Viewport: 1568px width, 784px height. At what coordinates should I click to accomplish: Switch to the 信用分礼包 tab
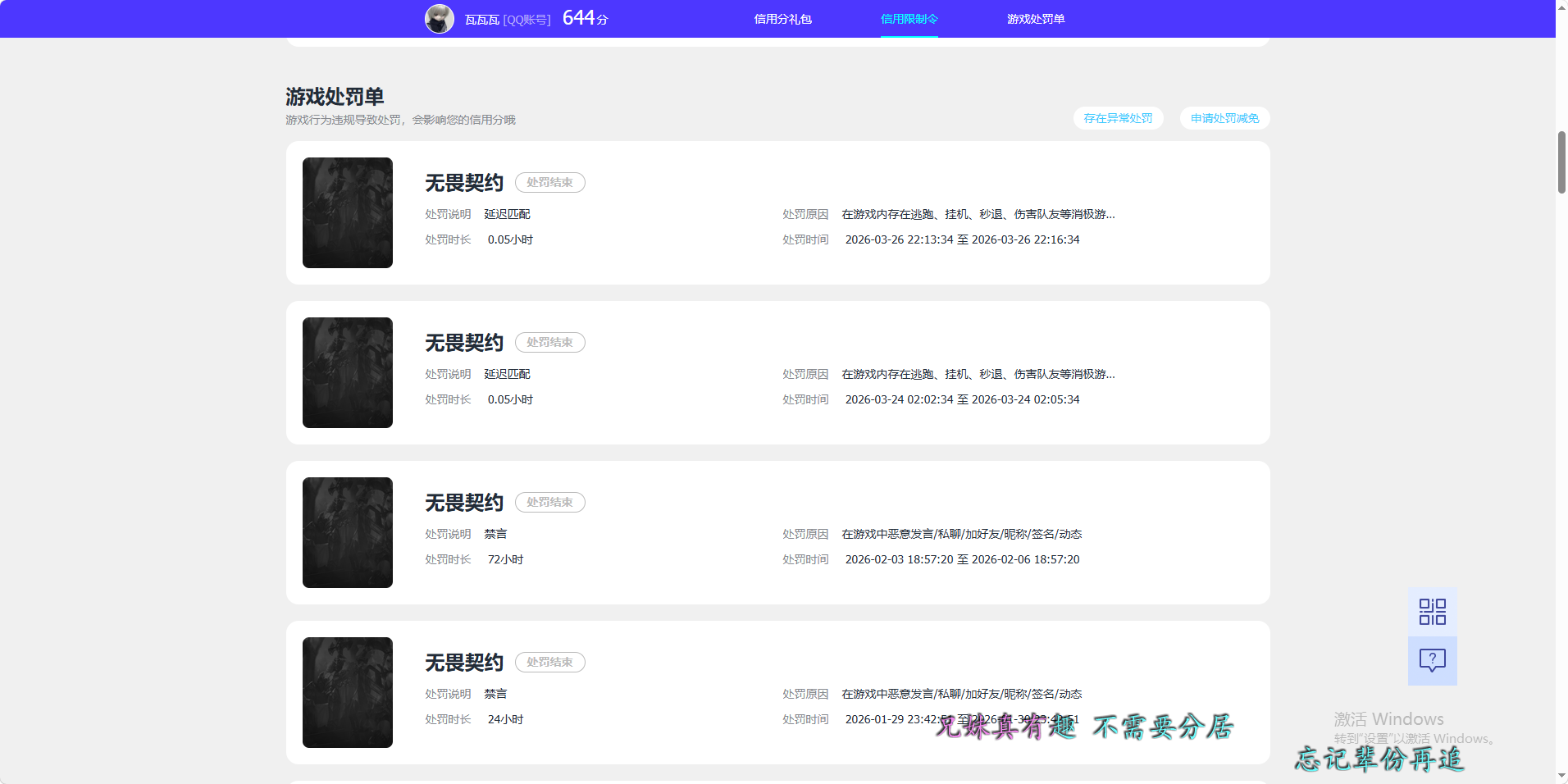(782, 18)
